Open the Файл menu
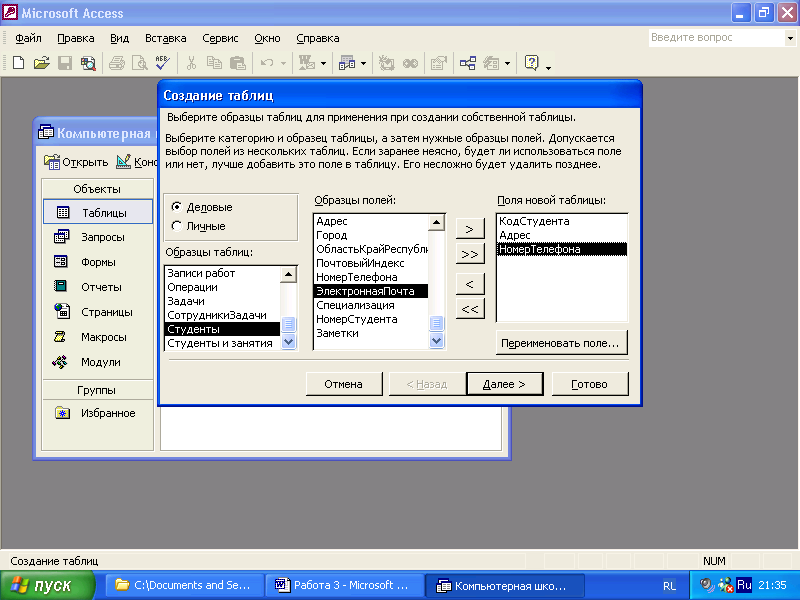This screenshot has width=800, height=600. coord(28,38)
